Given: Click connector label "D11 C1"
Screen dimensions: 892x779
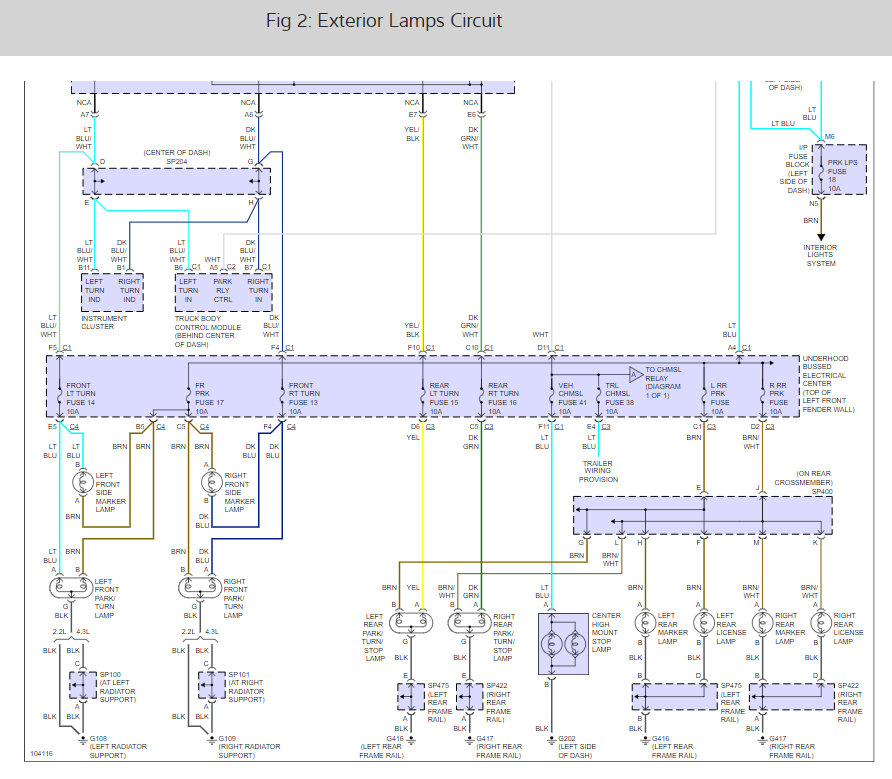Looking at the screenshot, I should click(551, 348).
